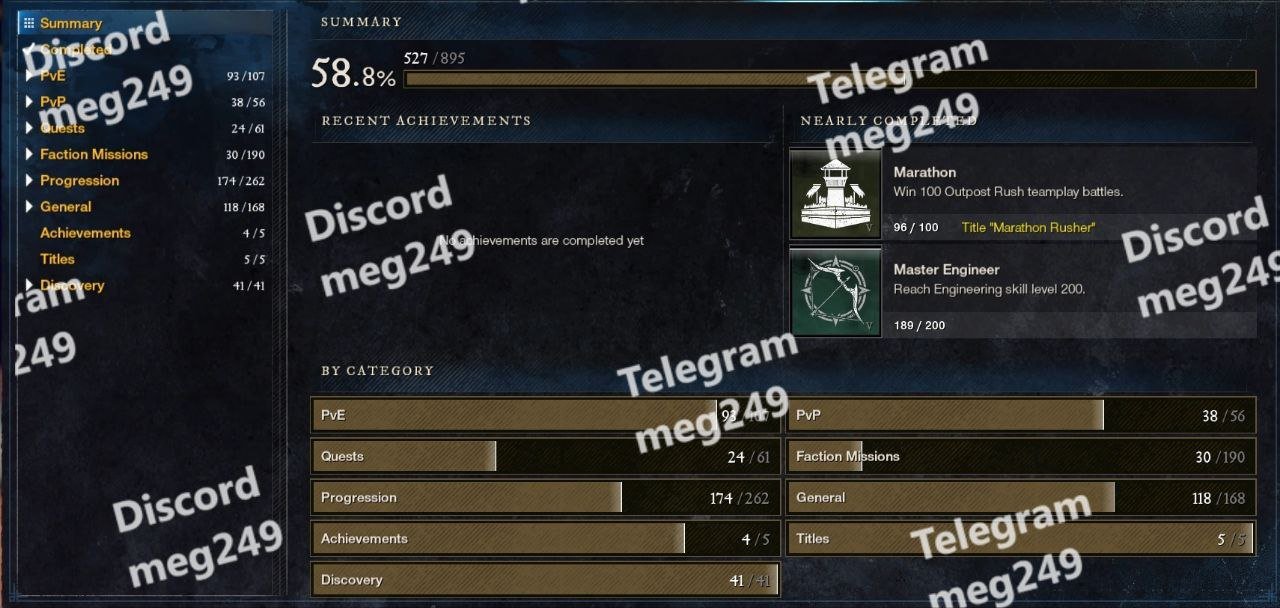Click the Discovery 41/41 category bar
Screen dimensions: 1280x608
coord(545,579)
